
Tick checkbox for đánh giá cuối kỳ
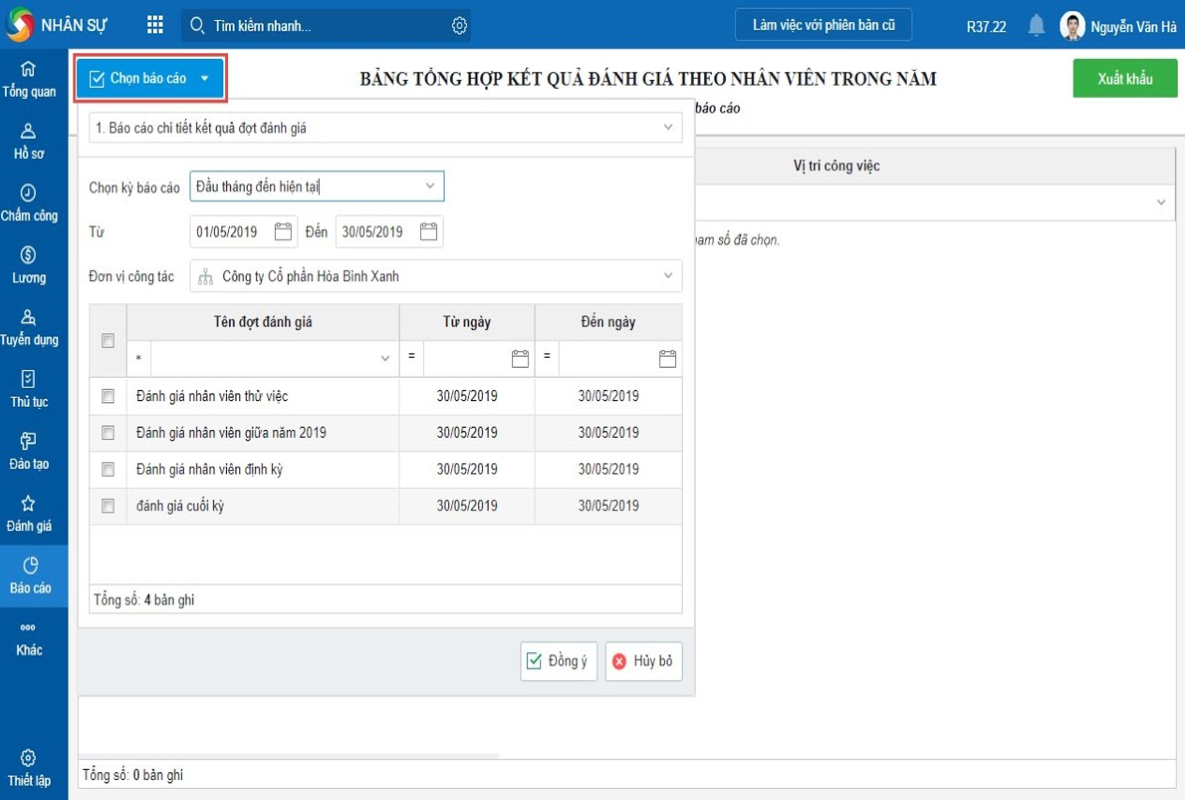pos(108,506)
